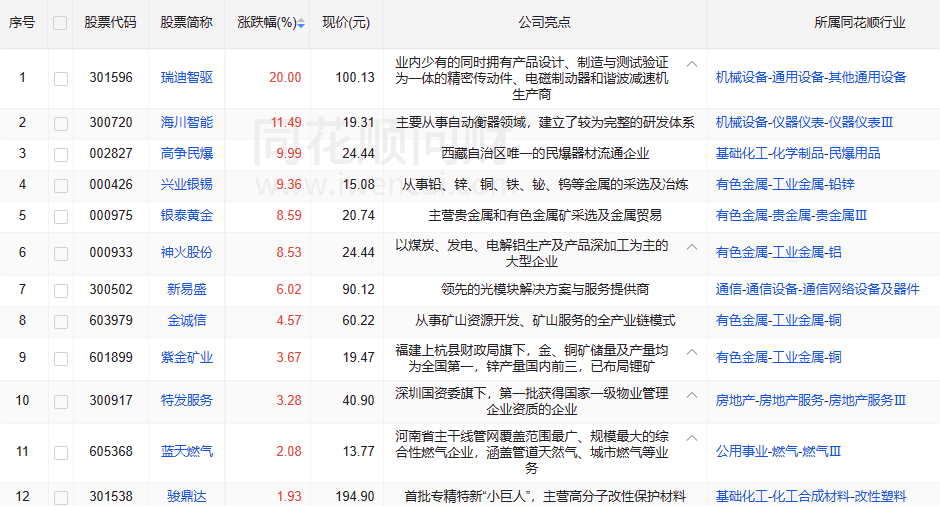
Task: Check the box for row 瑞迪智驱
Action: coord(61,79)
